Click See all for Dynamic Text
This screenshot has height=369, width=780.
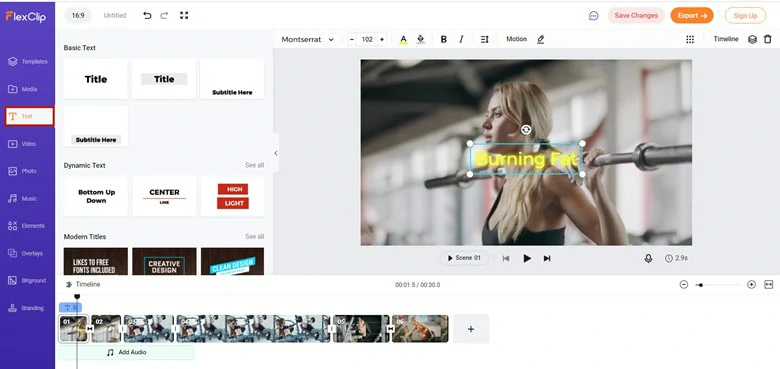pos(254,165)
